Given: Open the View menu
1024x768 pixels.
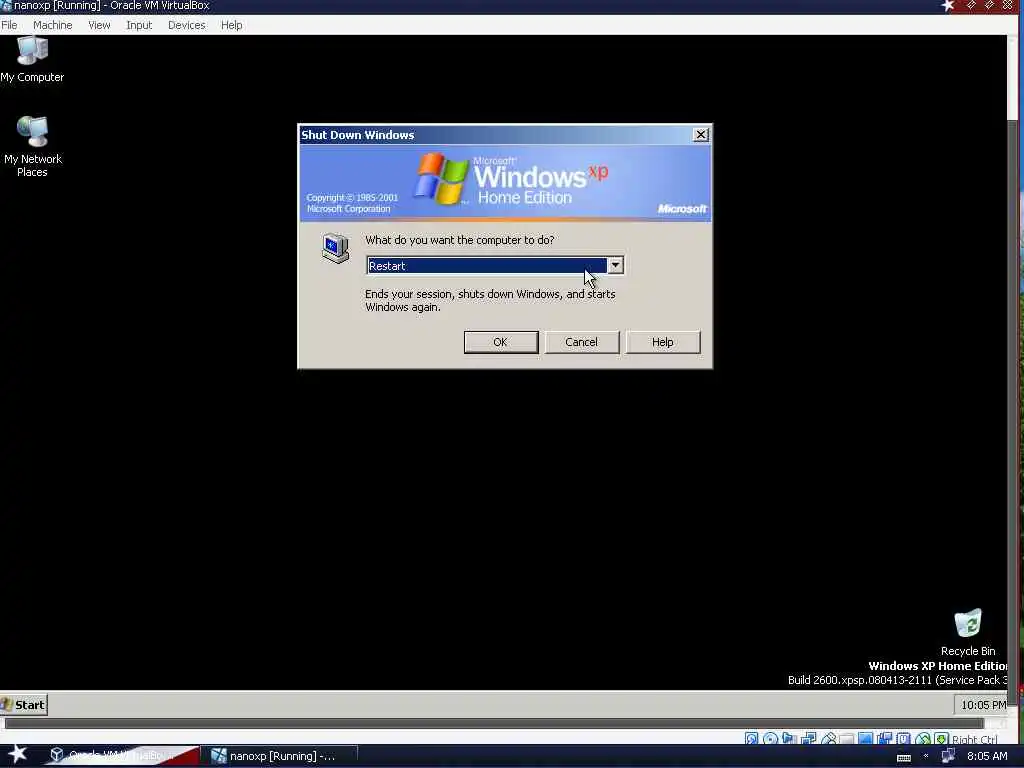Looking at the screenshot, I should [99, 25].
